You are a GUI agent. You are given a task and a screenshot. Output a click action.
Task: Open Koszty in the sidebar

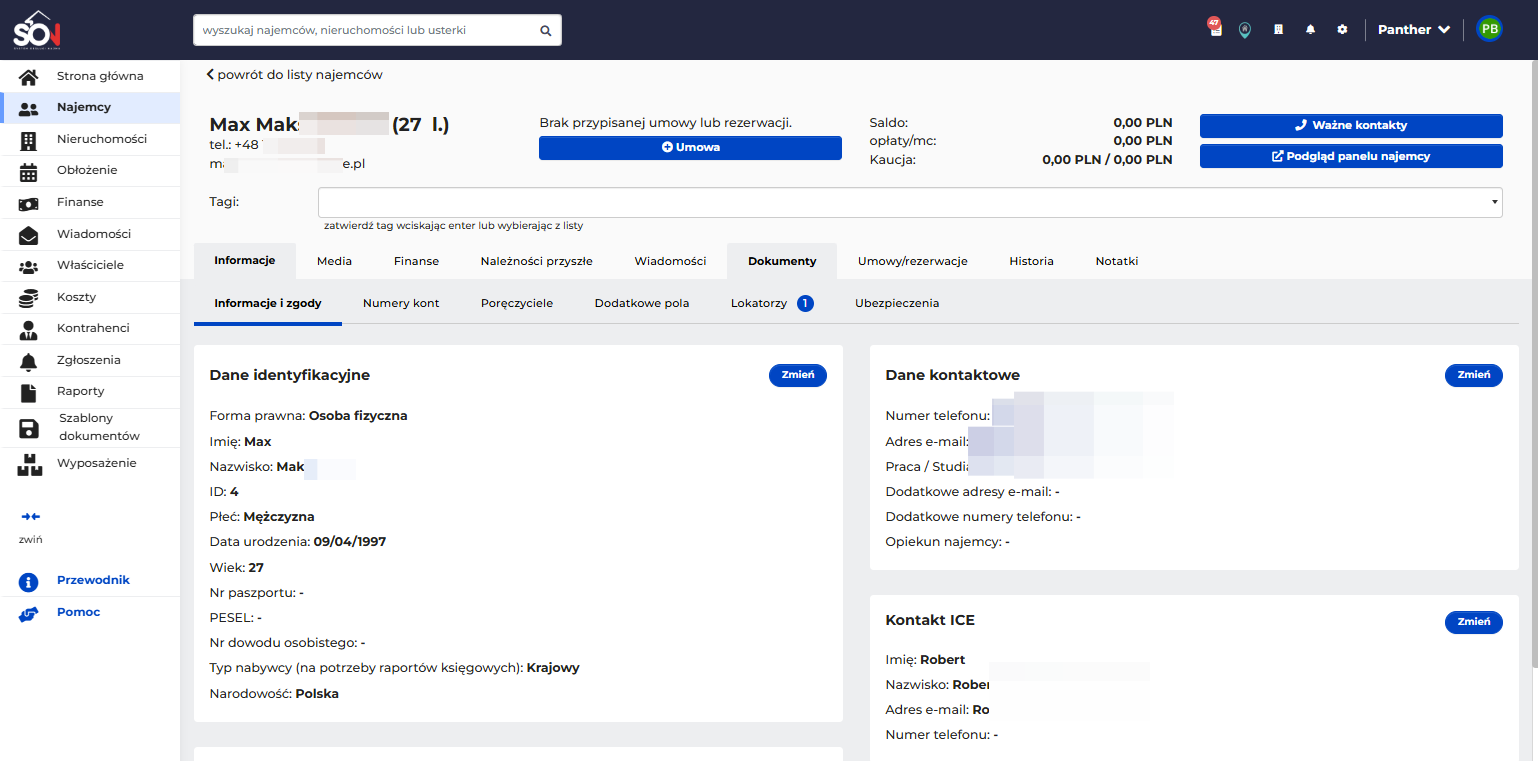tap(90, 297)
